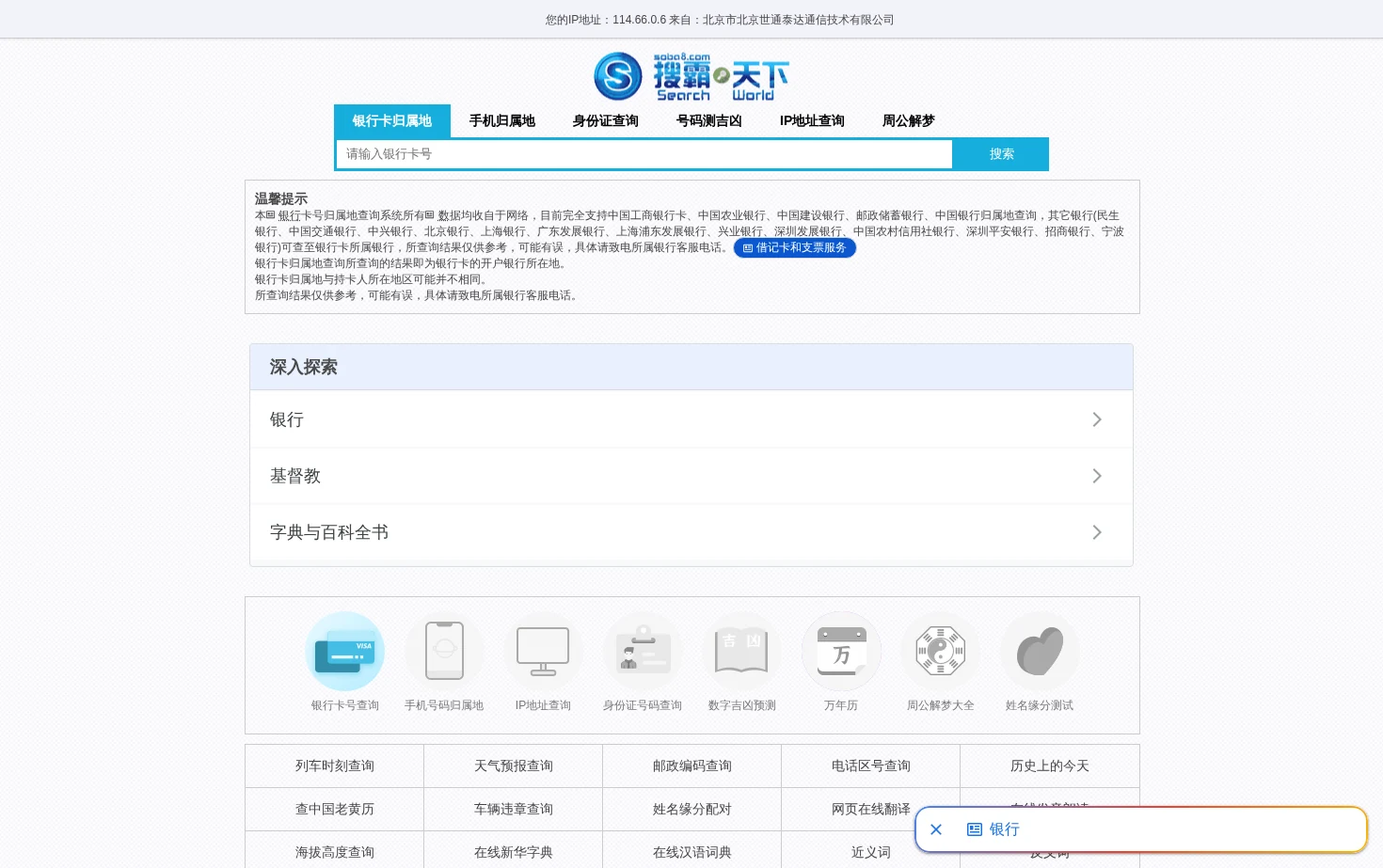The image size is (1383, 868).
Task: Open the 姓名缘分配对 link
Action: 692,810
